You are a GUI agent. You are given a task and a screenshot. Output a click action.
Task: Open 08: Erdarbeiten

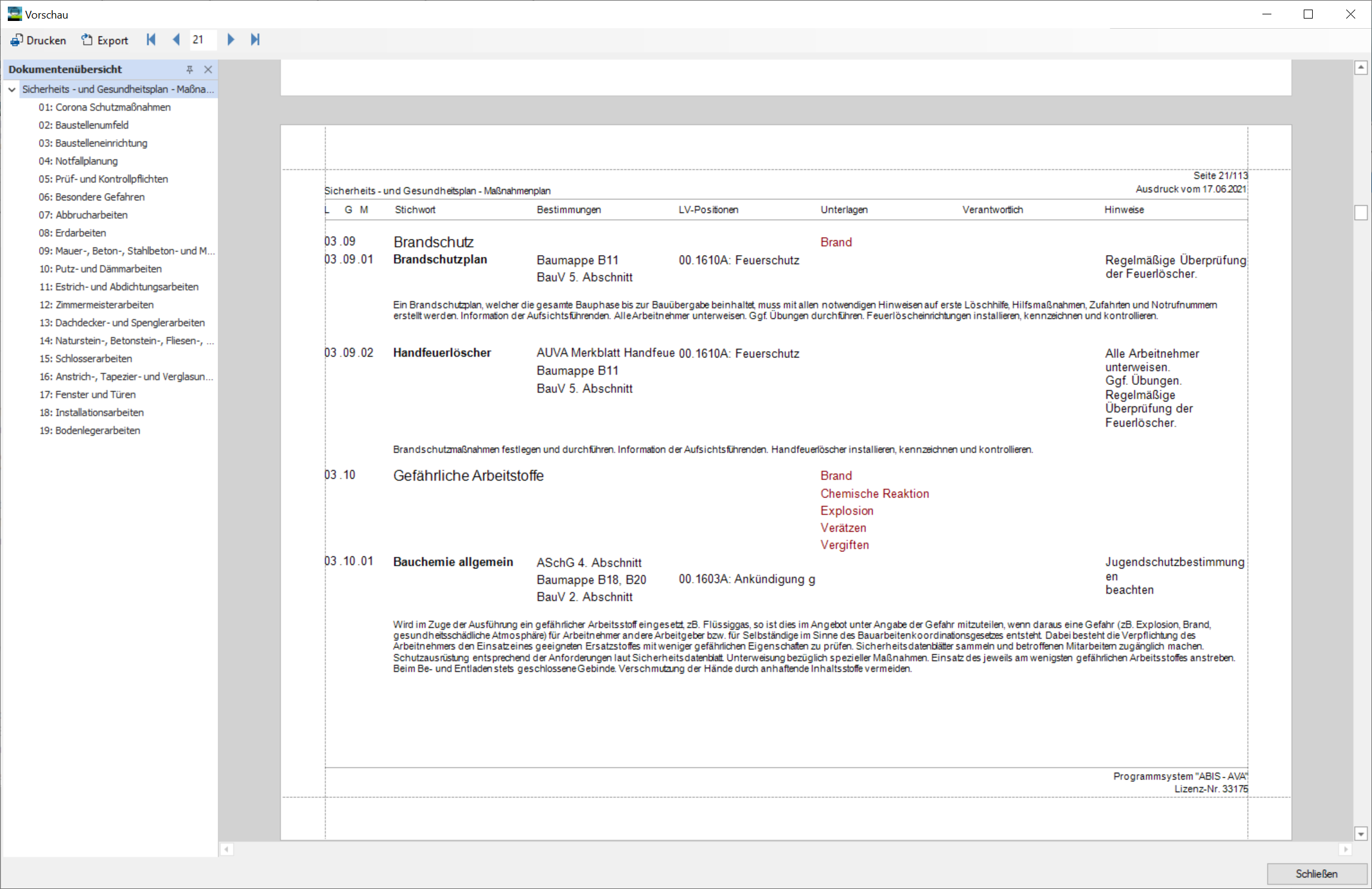pos(72,233)
